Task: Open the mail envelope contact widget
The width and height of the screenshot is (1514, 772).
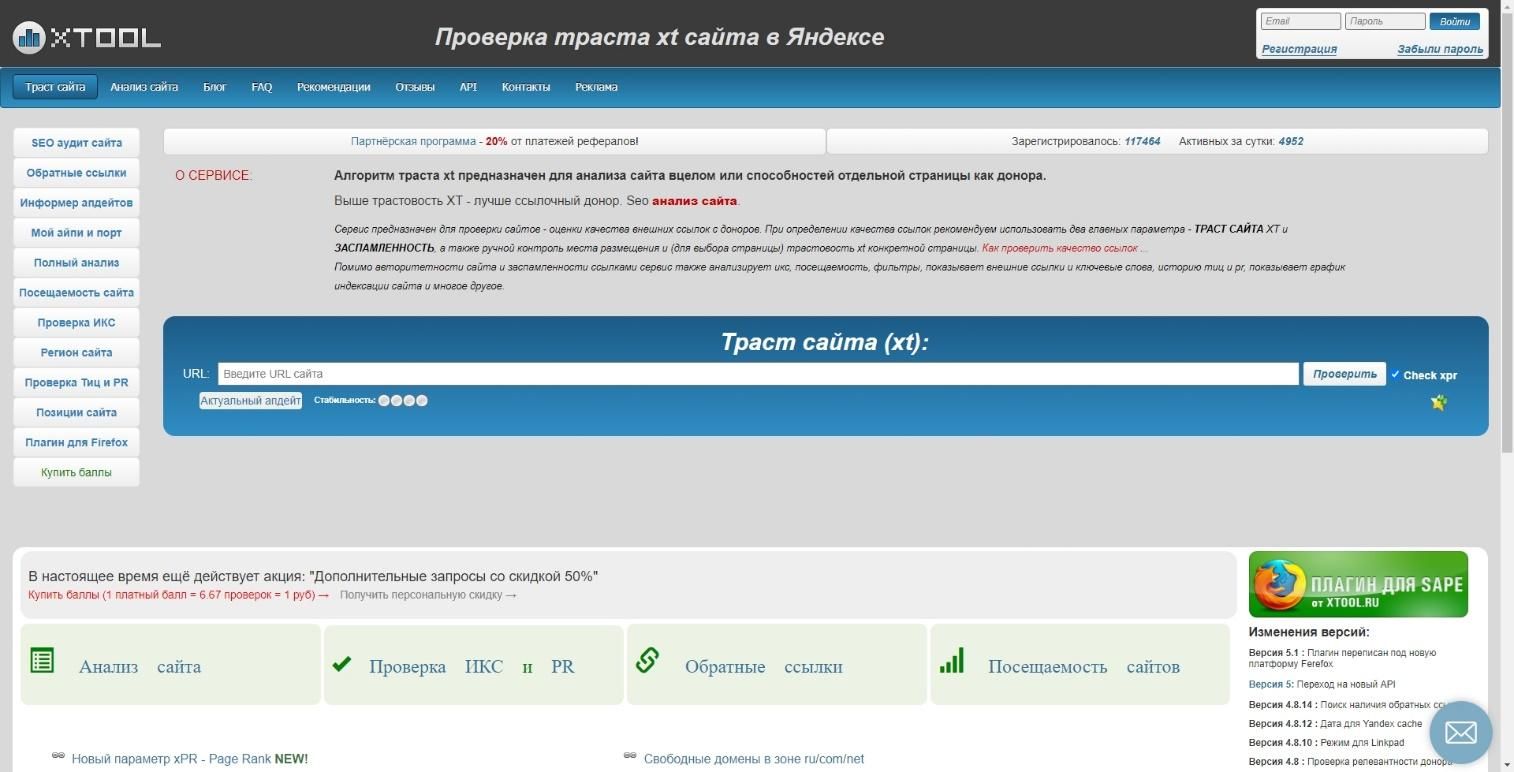Action: pyautogui.click(x=1460, y=732)
